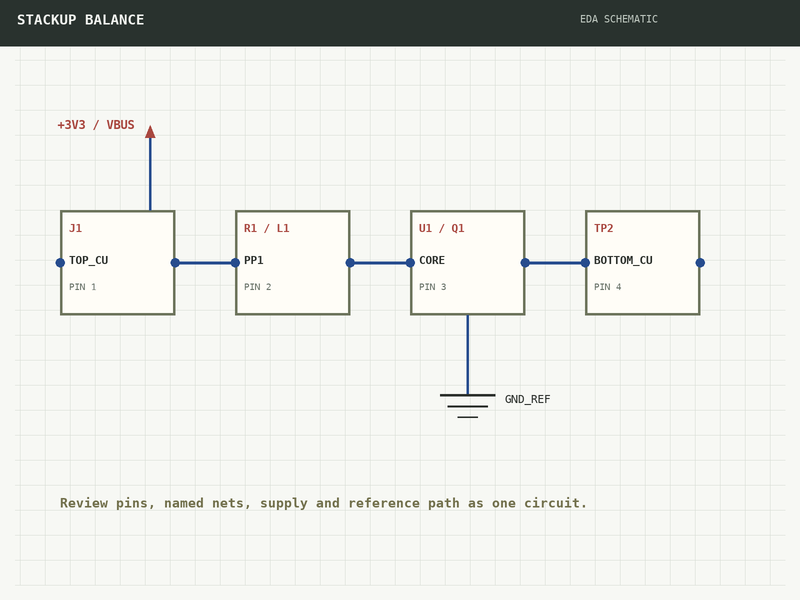Click the left pin dot of PP1 block
This screenshot has width=800, height=600.
click(x=235, y=263)
